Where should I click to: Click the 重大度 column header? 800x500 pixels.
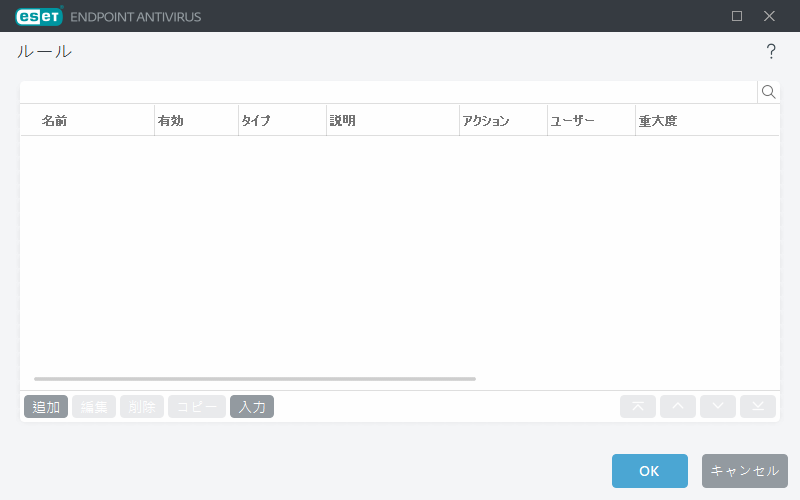pos(657,121)
